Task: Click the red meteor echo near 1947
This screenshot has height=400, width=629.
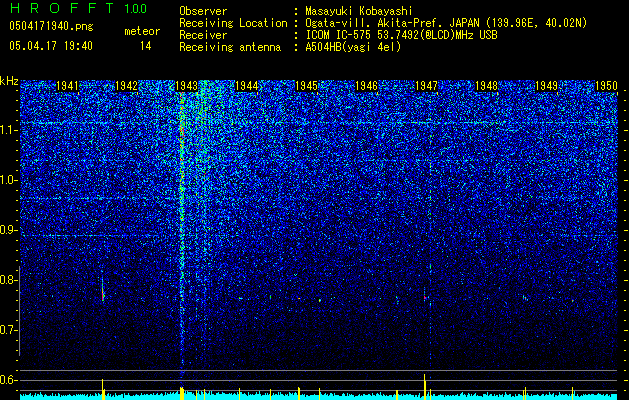Action: coord(425,298)
